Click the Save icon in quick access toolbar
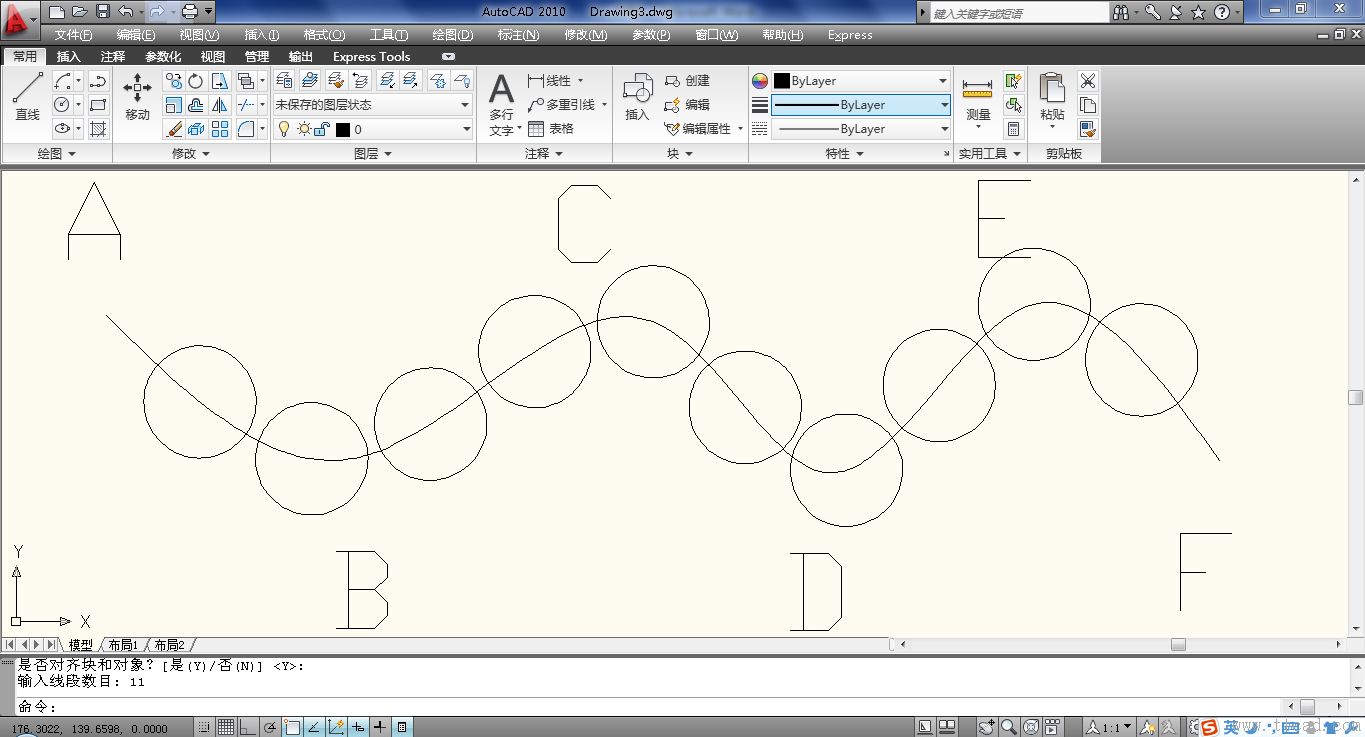 coord(102,12)
